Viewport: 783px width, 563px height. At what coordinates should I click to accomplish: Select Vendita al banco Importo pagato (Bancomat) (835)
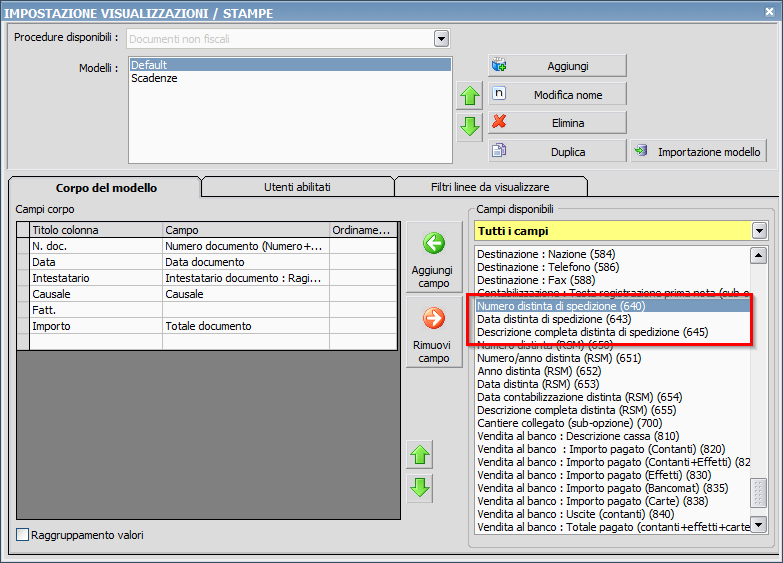coord(612,488)
